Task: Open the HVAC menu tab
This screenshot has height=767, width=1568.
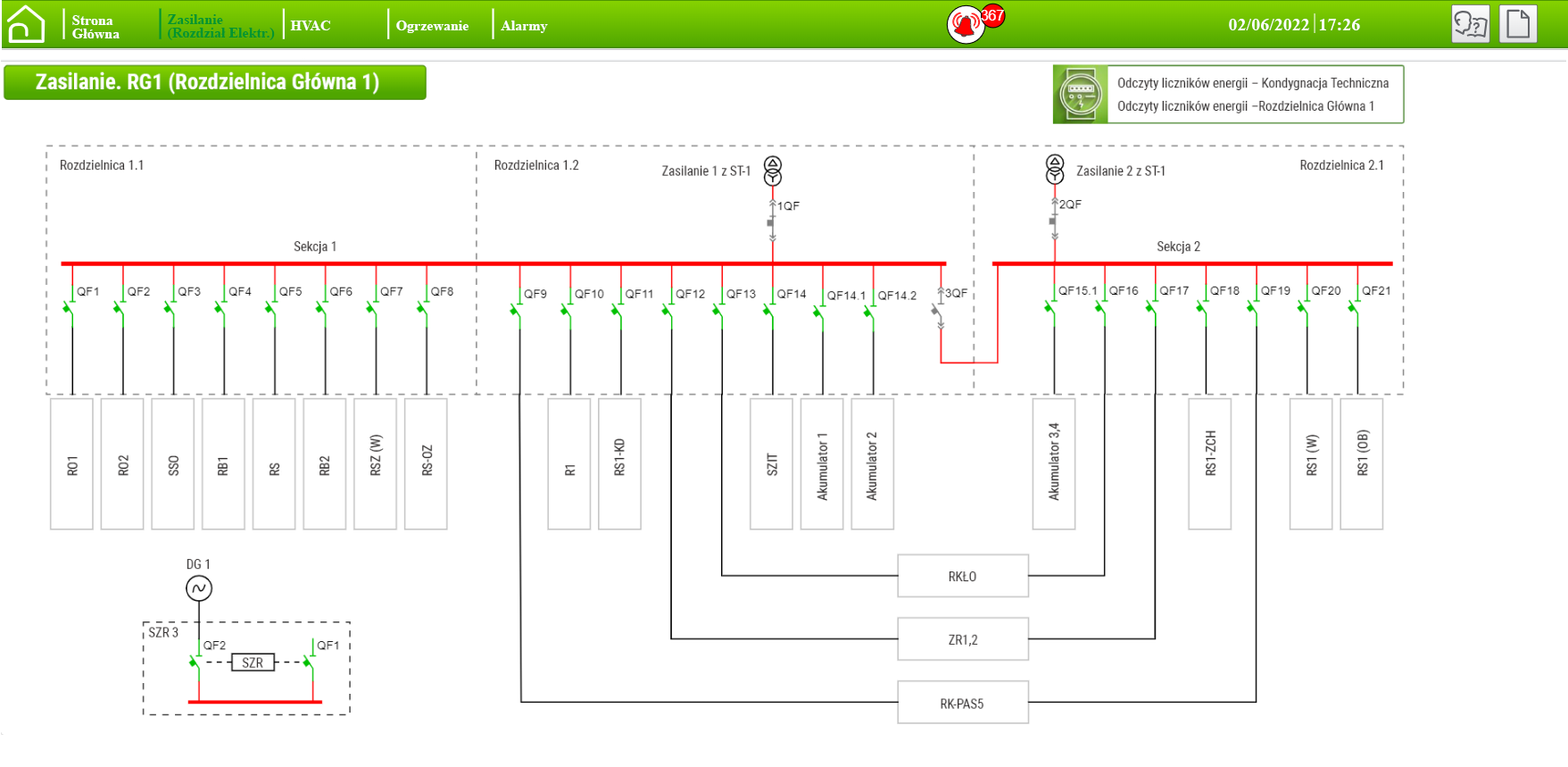Action: [311, 26]
